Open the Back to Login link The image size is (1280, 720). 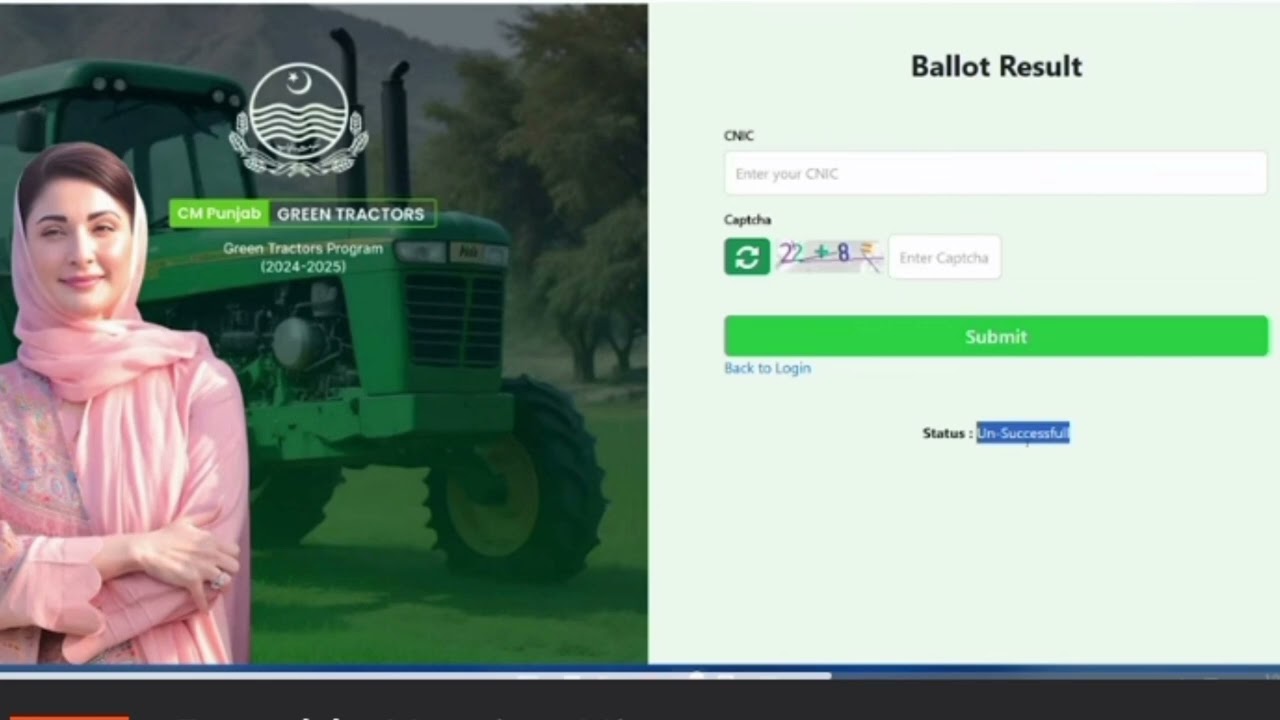(767, 368)
